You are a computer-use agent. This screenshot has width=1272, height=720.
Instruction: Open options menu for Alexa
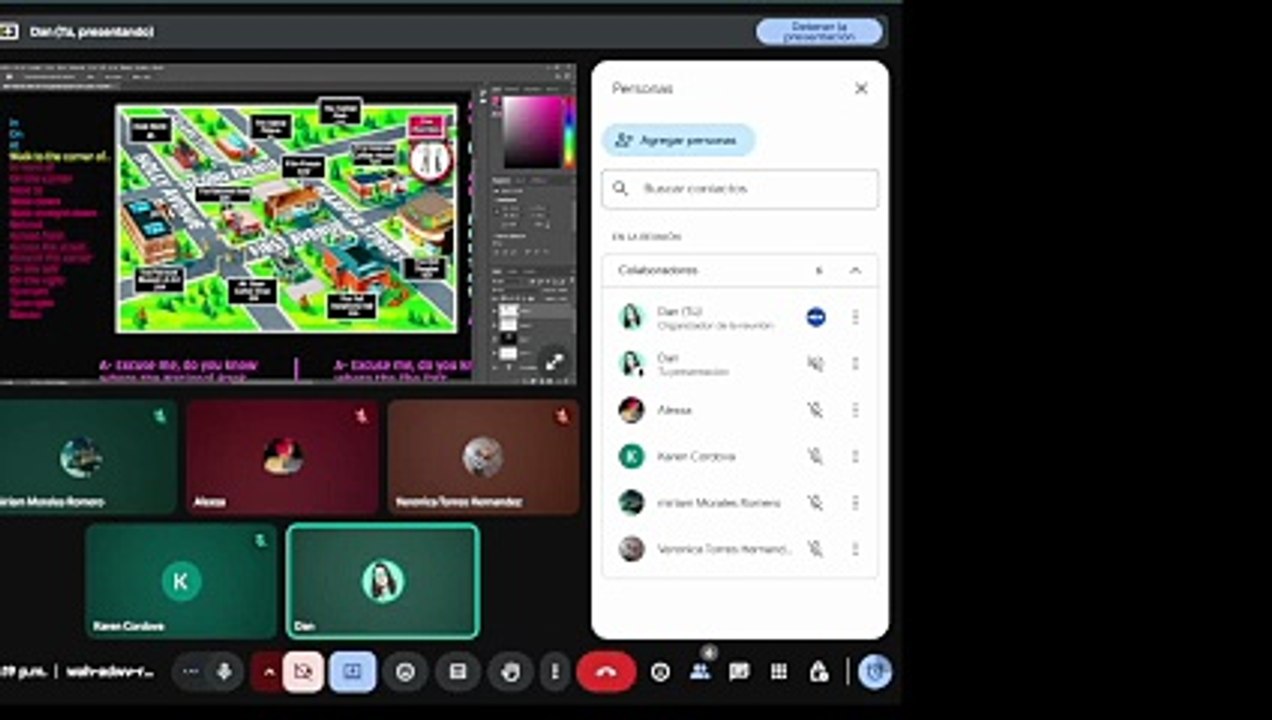855,410
